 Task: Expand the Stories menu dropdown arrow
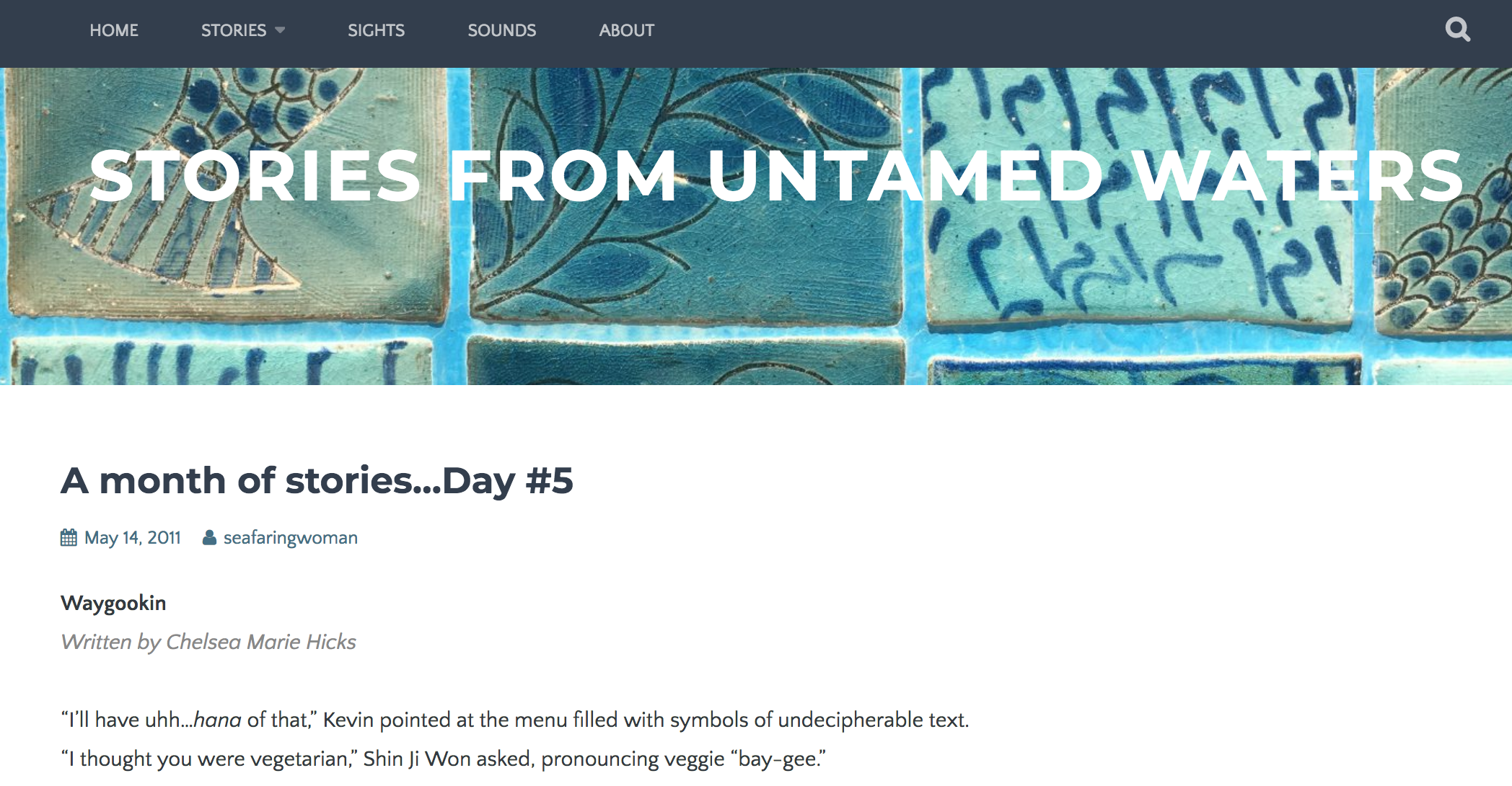(281, 30)
